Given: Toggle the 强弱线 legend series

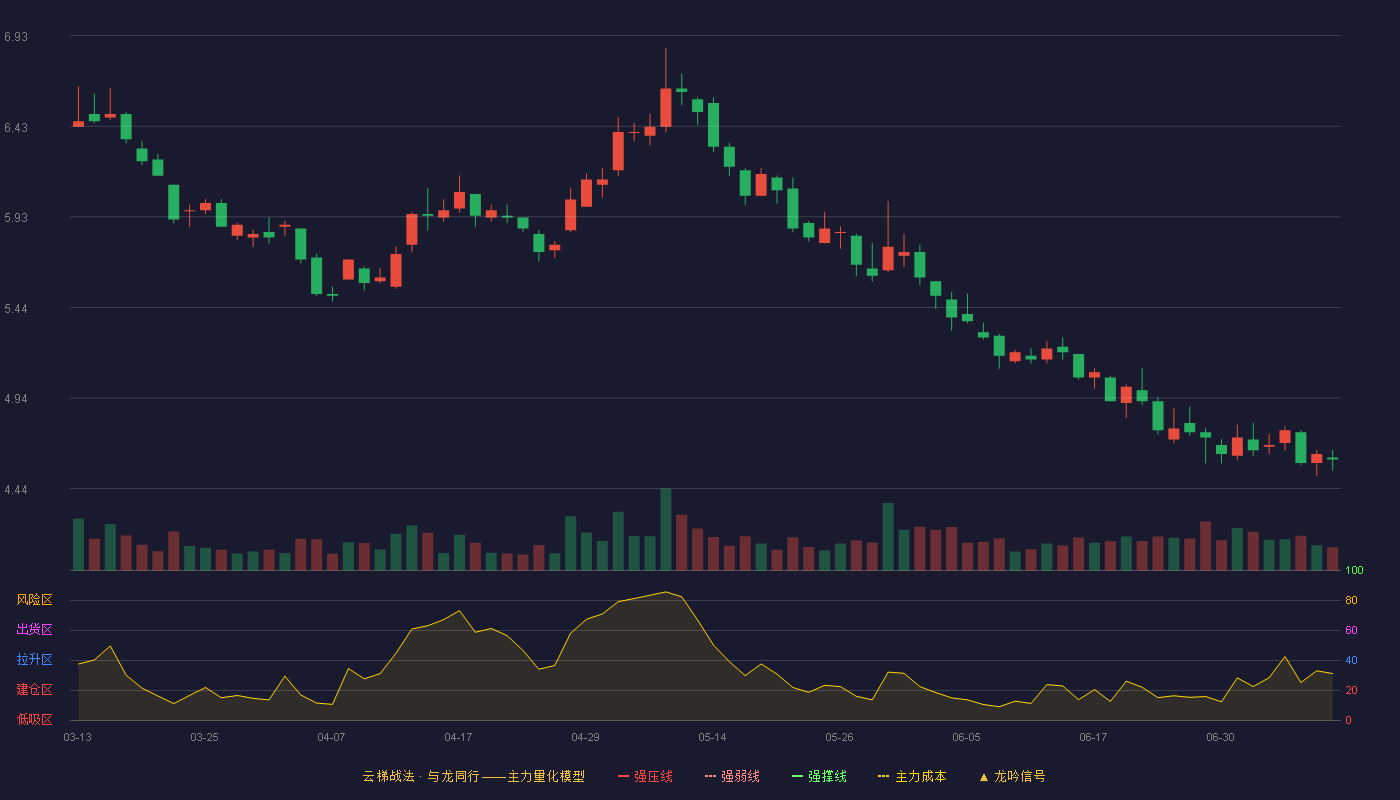Looking at the screenshot, I should [732, 776].
